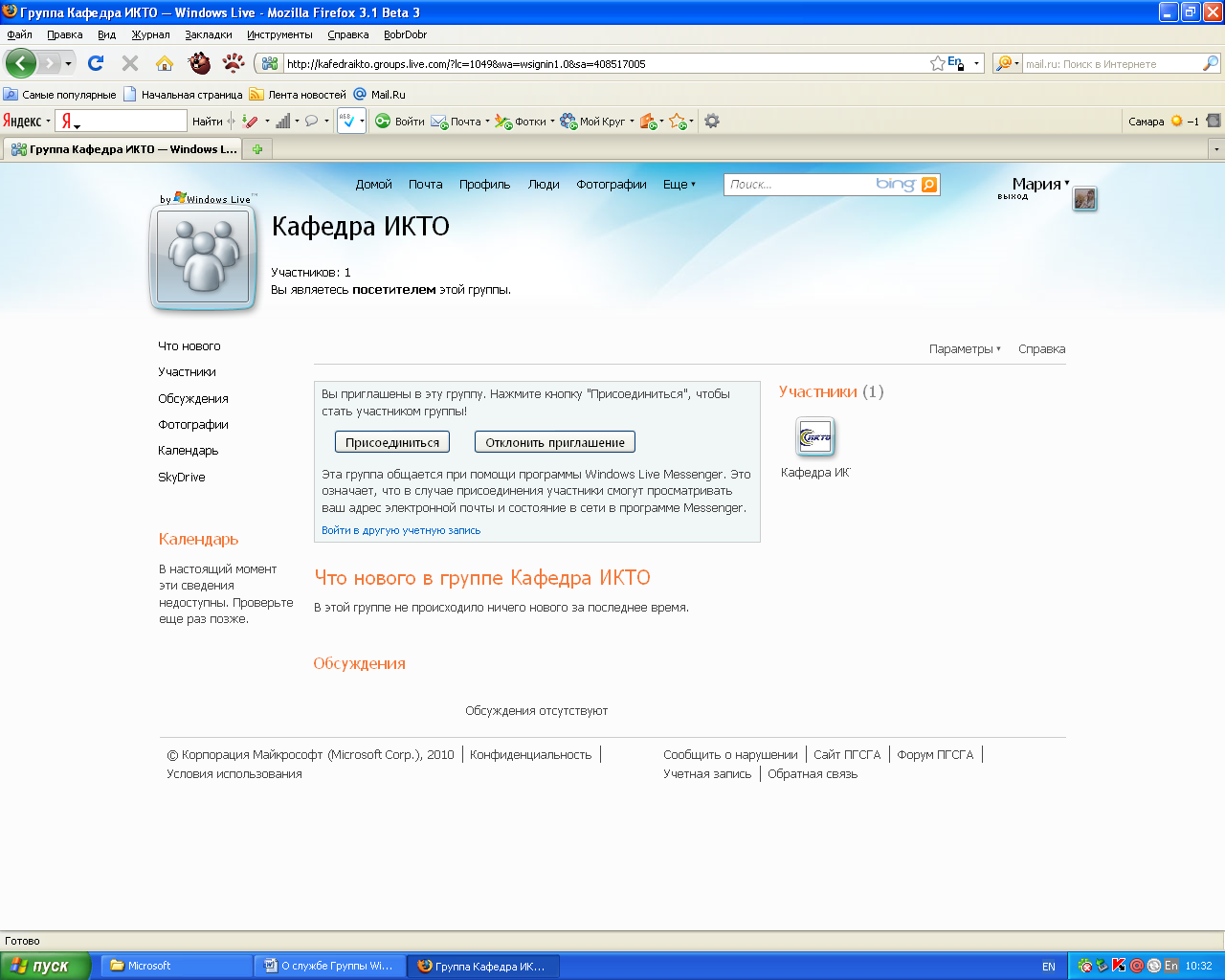Click in the Bing Поиск search field
The width and height of the screenshot is (1225, 980).
pos(799,185)
